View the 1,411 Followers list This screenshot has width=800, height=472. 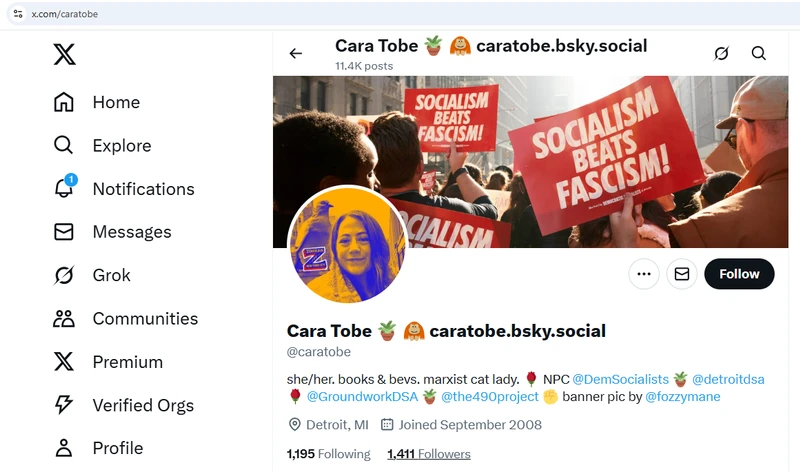[x=428, y=454]
